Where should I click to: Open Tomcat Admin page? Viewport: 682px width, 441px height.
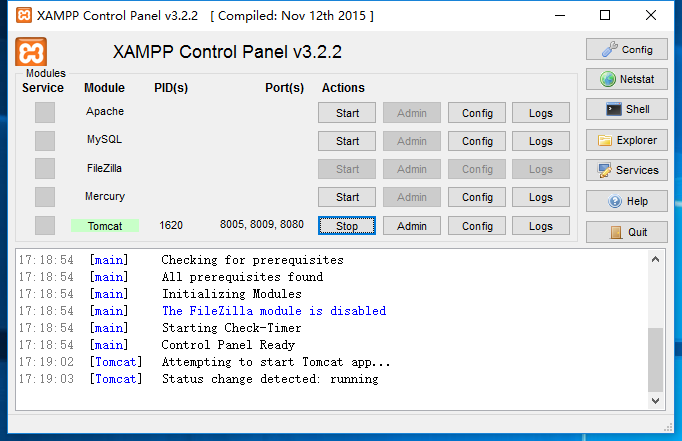(411, 226)
